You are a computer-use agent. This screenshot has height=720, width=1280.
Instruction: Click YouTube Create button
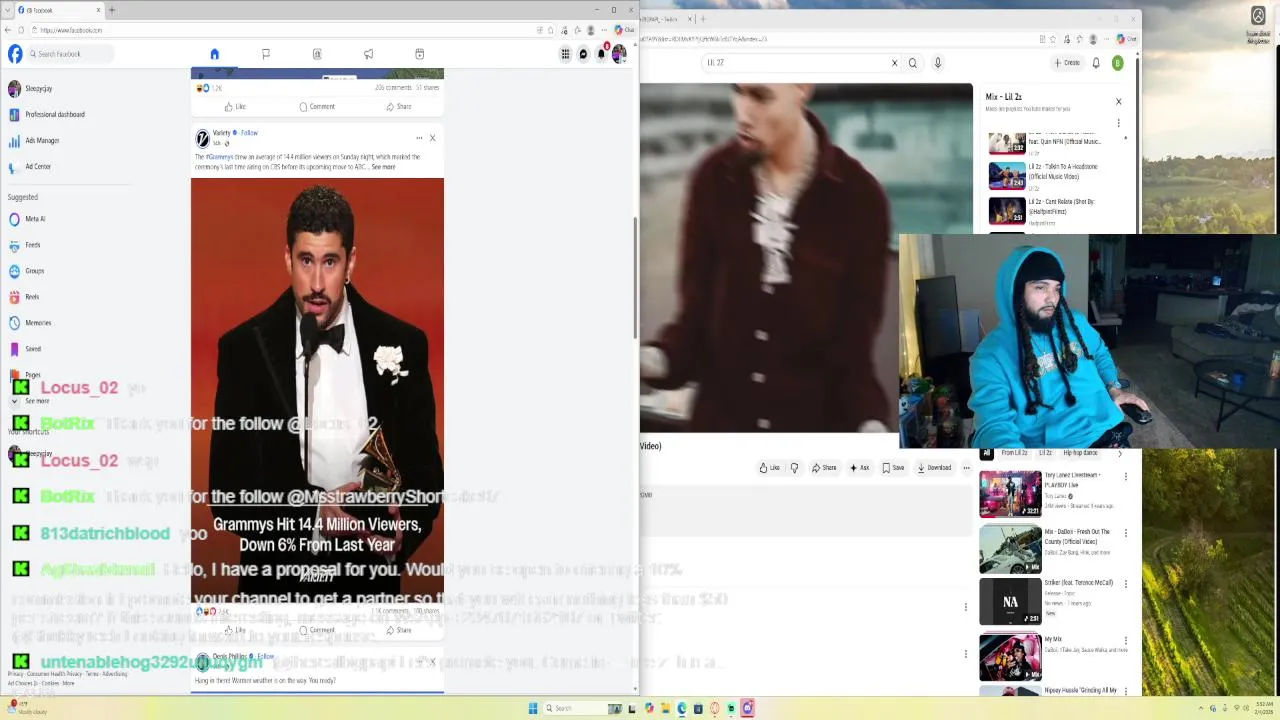(1066, 63)
